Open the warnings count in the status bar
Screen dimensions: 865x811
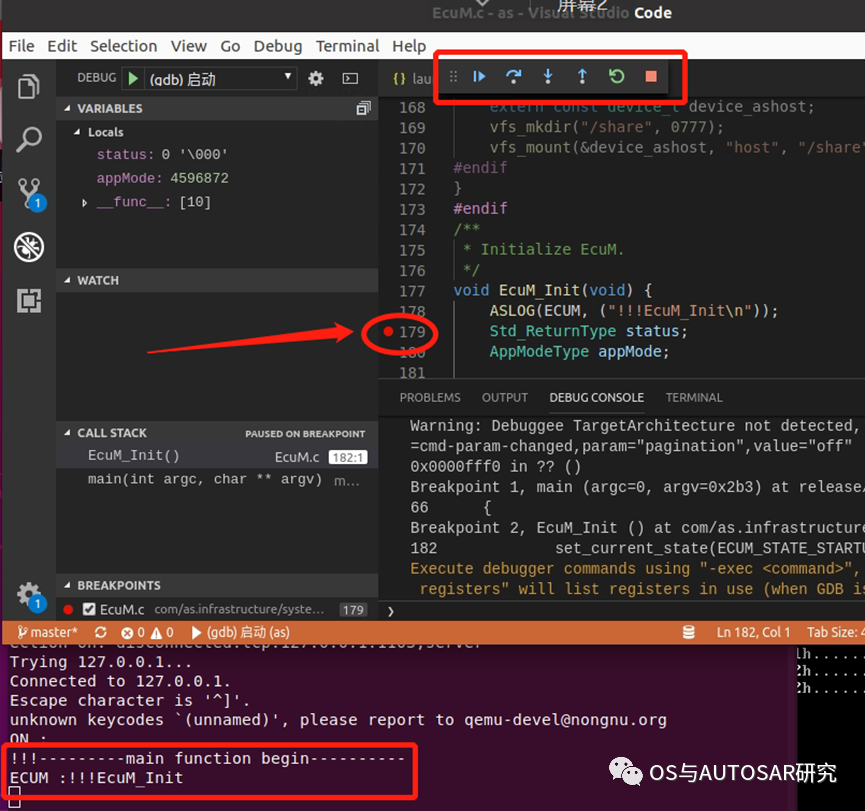point(163,632)
